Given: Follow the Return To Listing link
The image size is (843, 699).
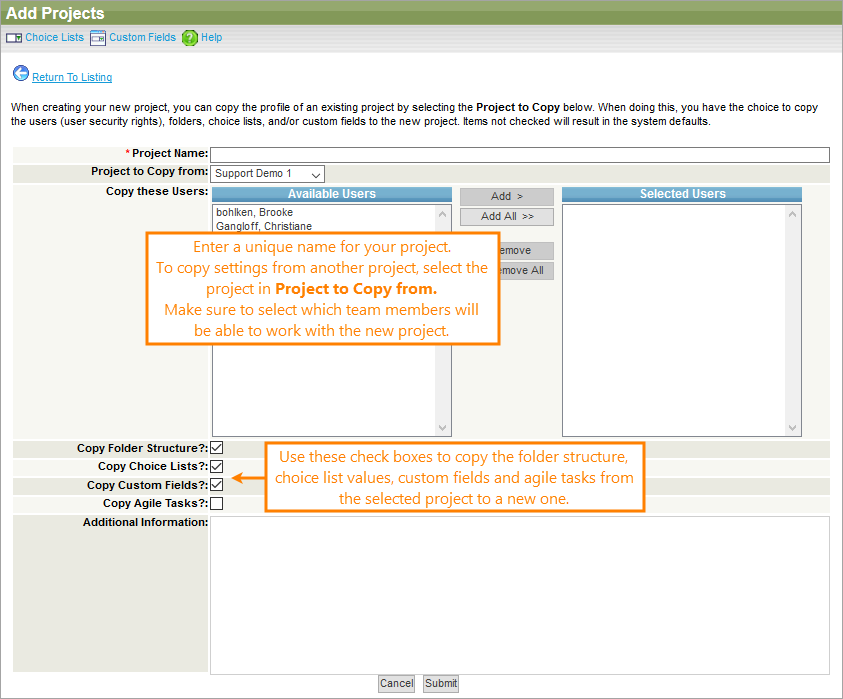Looking at the screenshot, I should click(x=72, y=77).
